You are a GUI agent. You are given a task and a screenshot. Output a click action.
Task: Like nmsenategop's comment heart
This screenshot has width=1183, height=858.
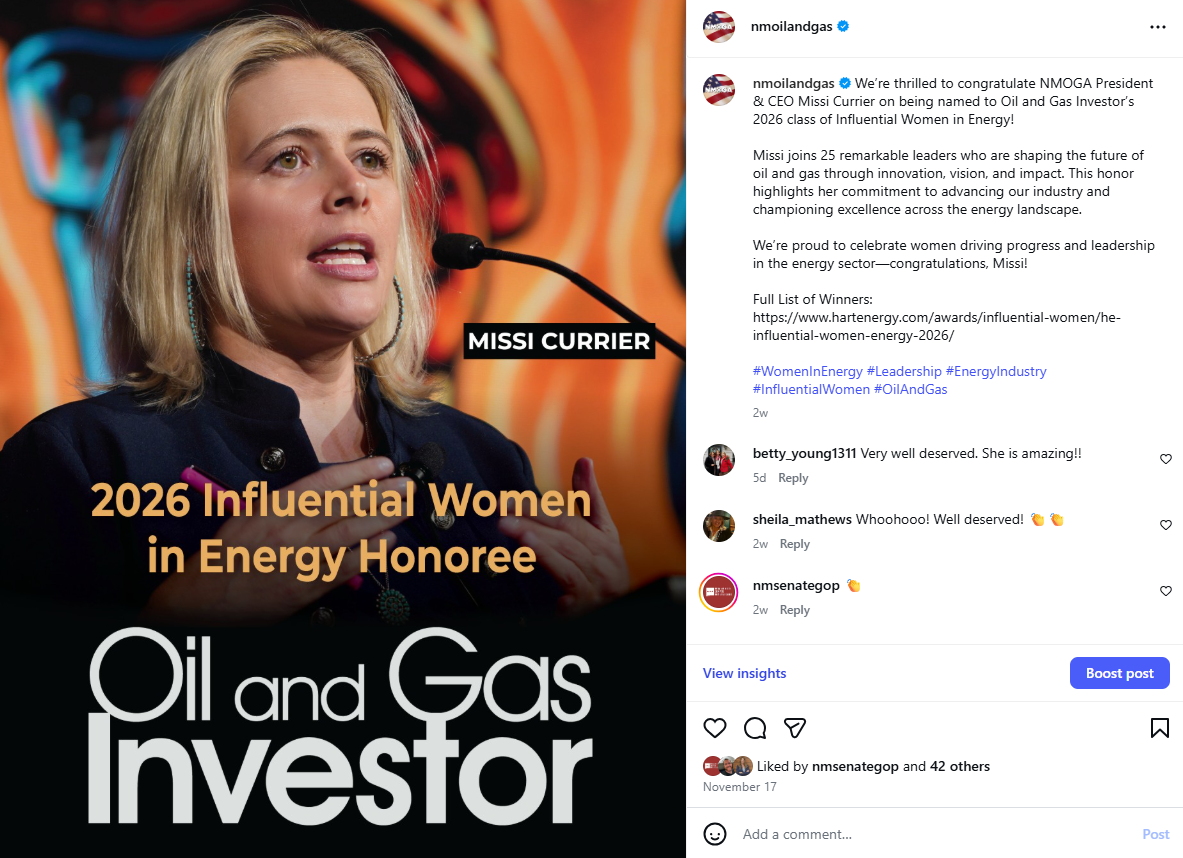point(1166,591)
